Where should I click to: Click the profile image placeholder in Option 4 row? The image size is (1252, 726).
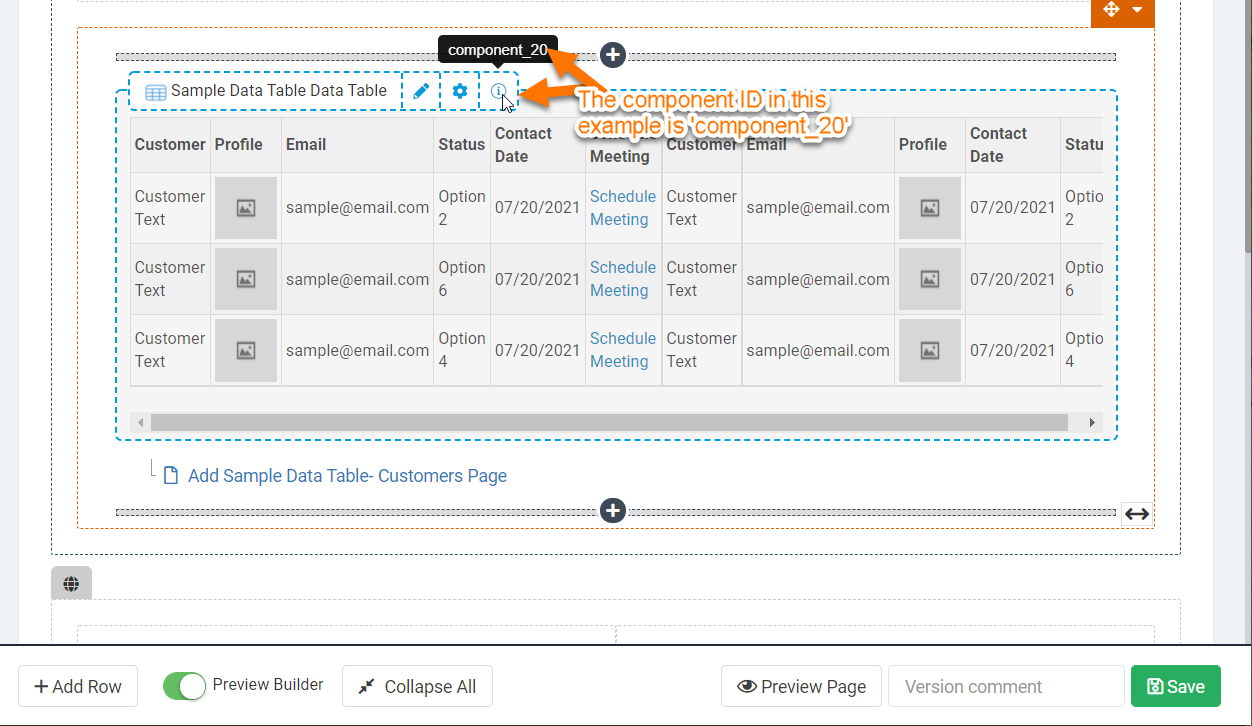point(246,350)
